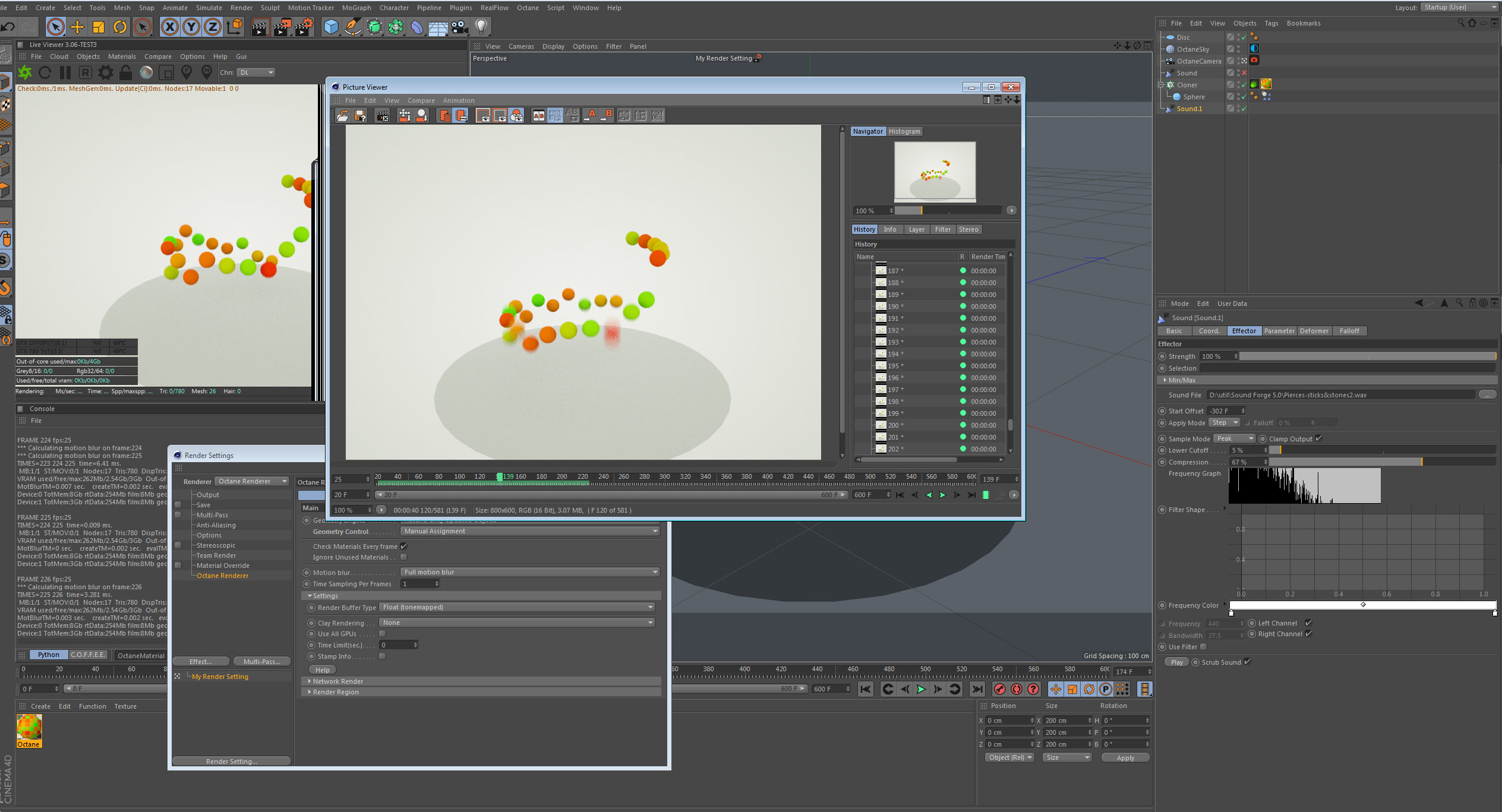Click the Apply button in coordinates panel
Image resolution: width=1502 pixels, height=812 pixels.
click(x=1125, y=757)
